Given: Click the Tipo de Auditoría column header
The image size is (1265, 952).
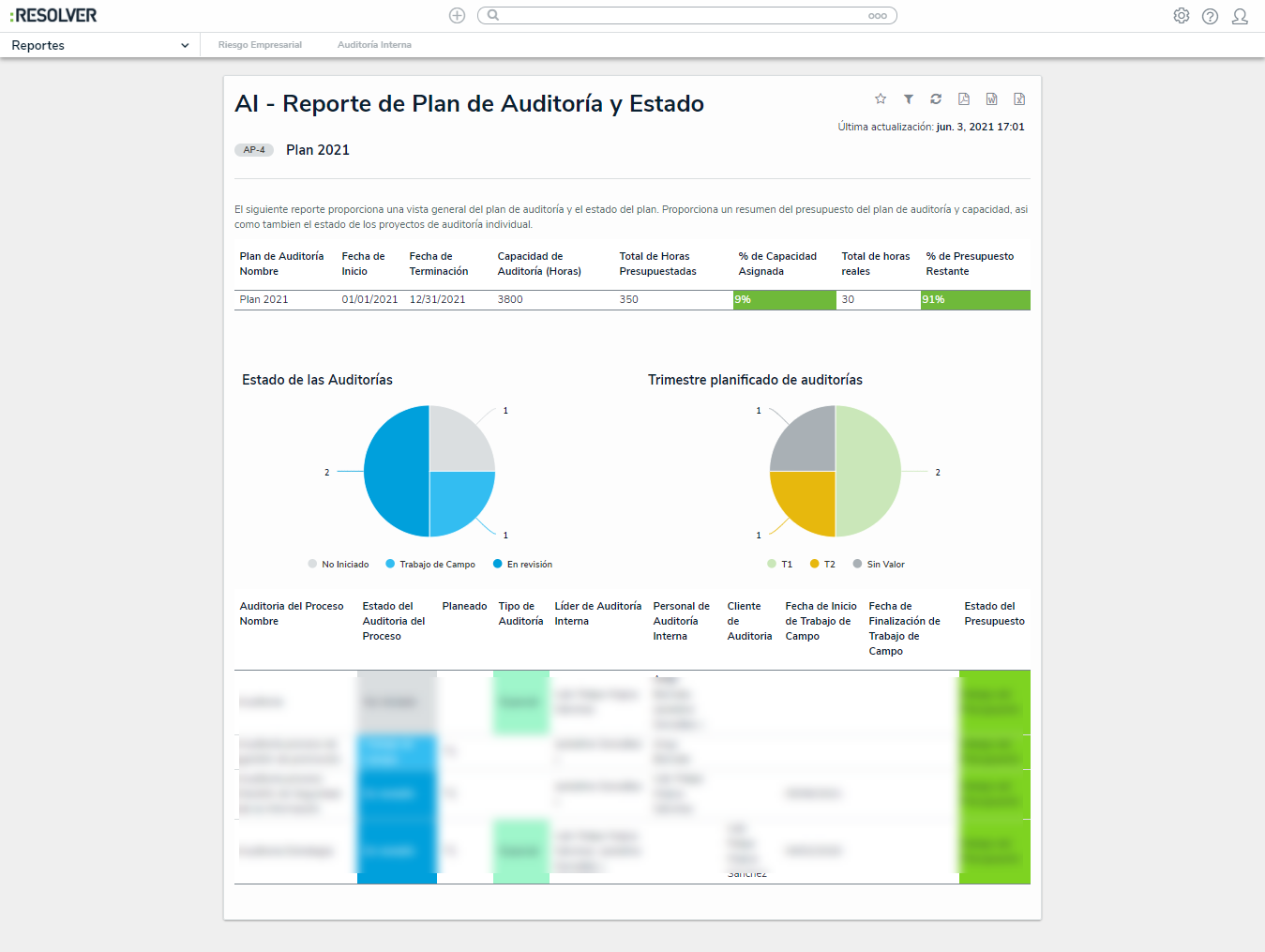Looking at the screenshot, I should pyautogui.click(x=520, y=613).
